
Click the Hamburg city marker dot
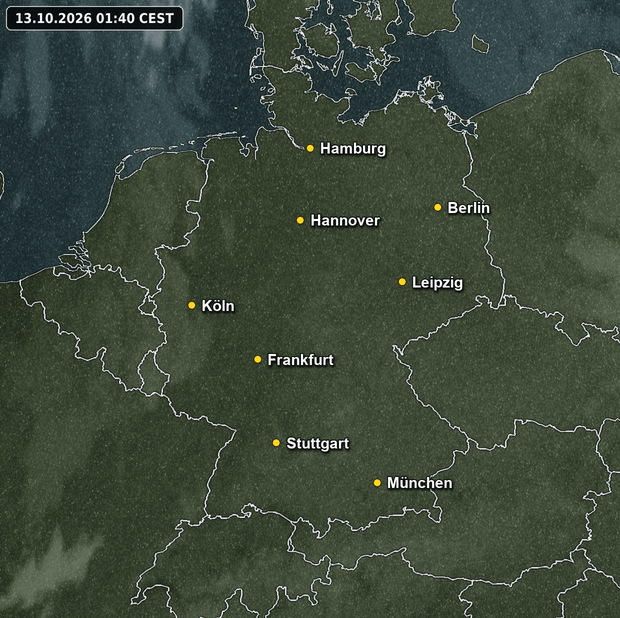point(310,148)
